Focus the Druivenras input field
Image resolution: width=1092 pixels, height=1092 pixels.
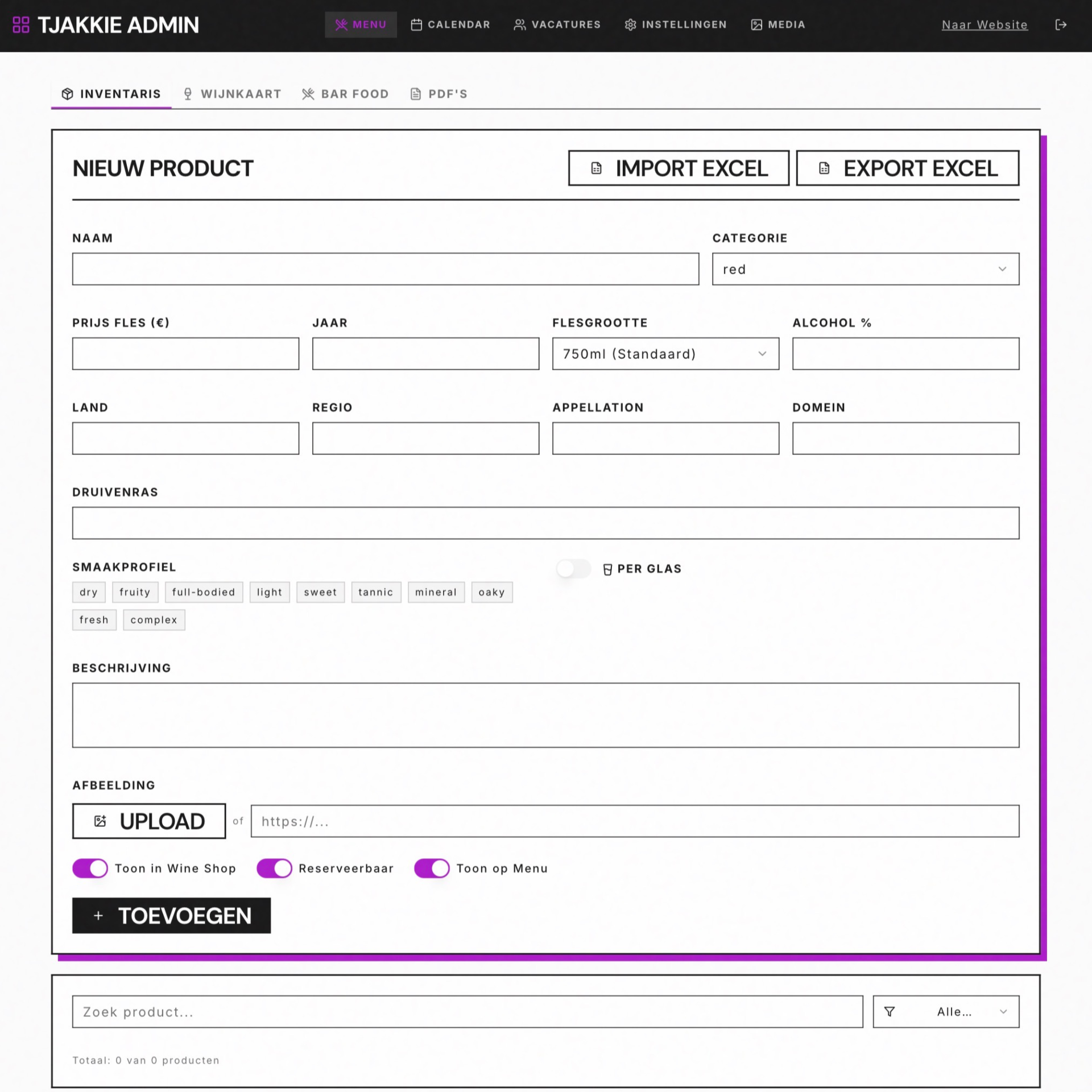click(x=545, y=523)
